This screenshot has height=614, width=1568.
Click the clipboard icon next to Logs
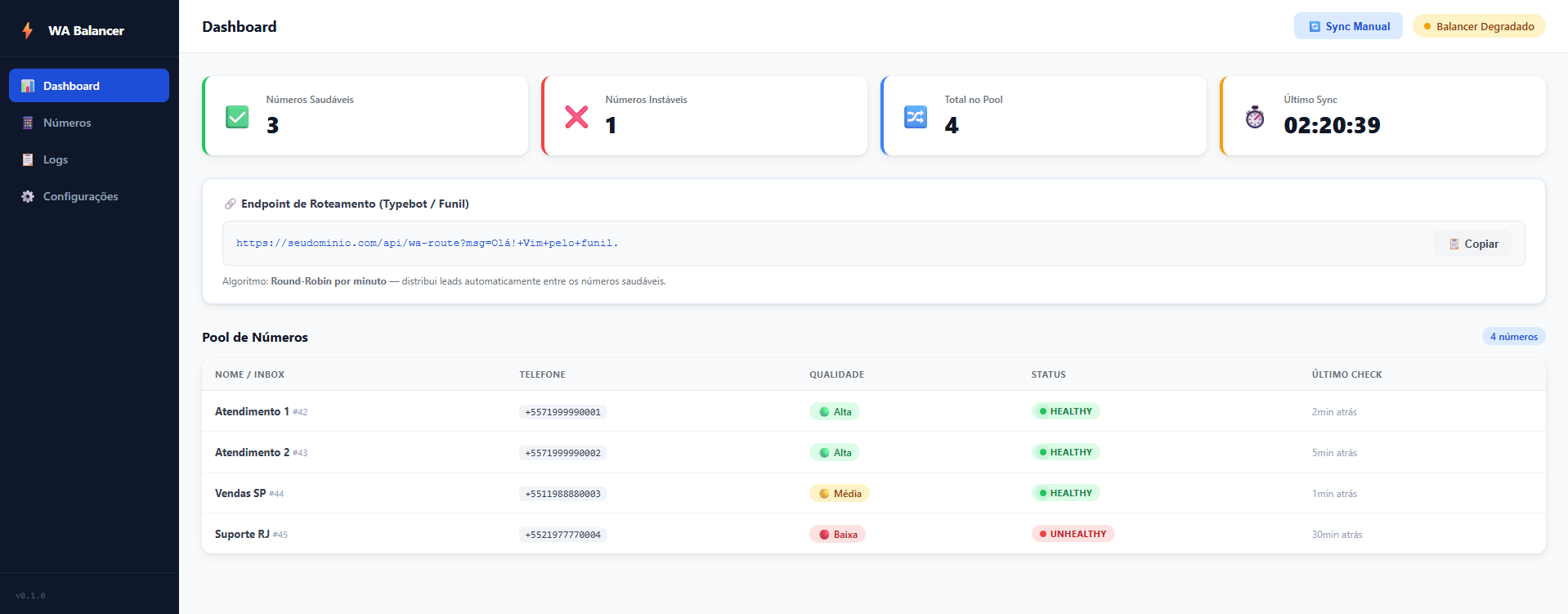point(28,159)
